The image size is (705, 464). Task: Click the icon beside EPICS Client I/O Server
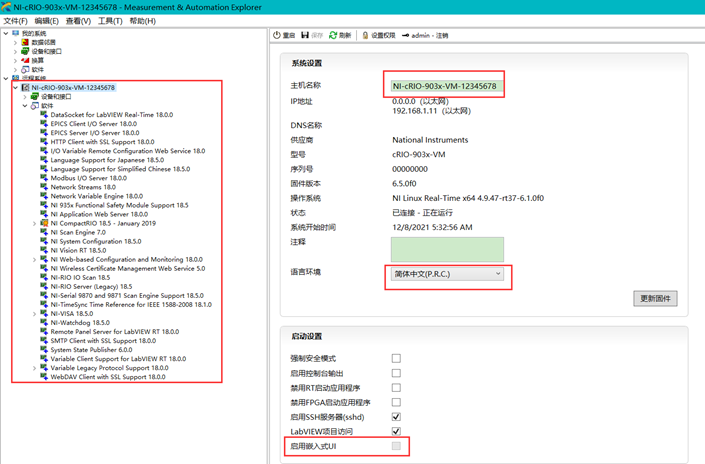click(44, 123)
